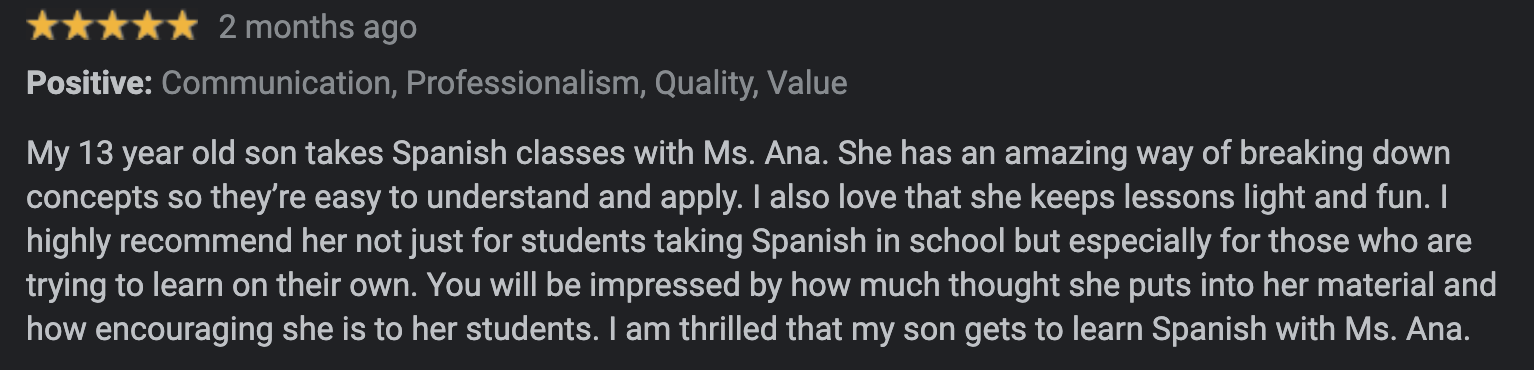The image size is (1534, 370).
Task: Select the "Communication" attribute
Action: click(x=277, y=83)
